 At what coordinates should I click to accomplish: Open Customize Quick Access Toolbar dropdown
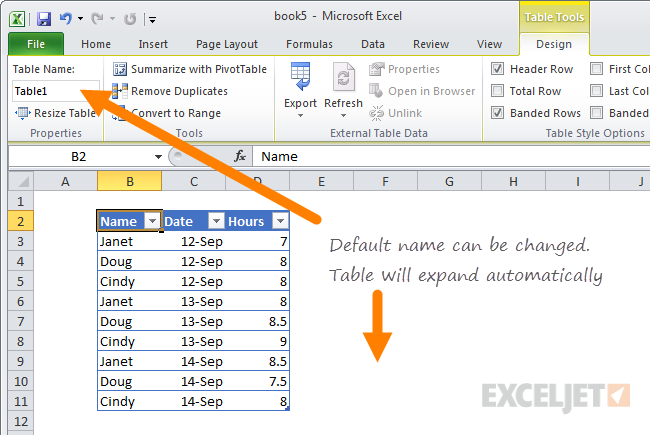click(153, 19)
